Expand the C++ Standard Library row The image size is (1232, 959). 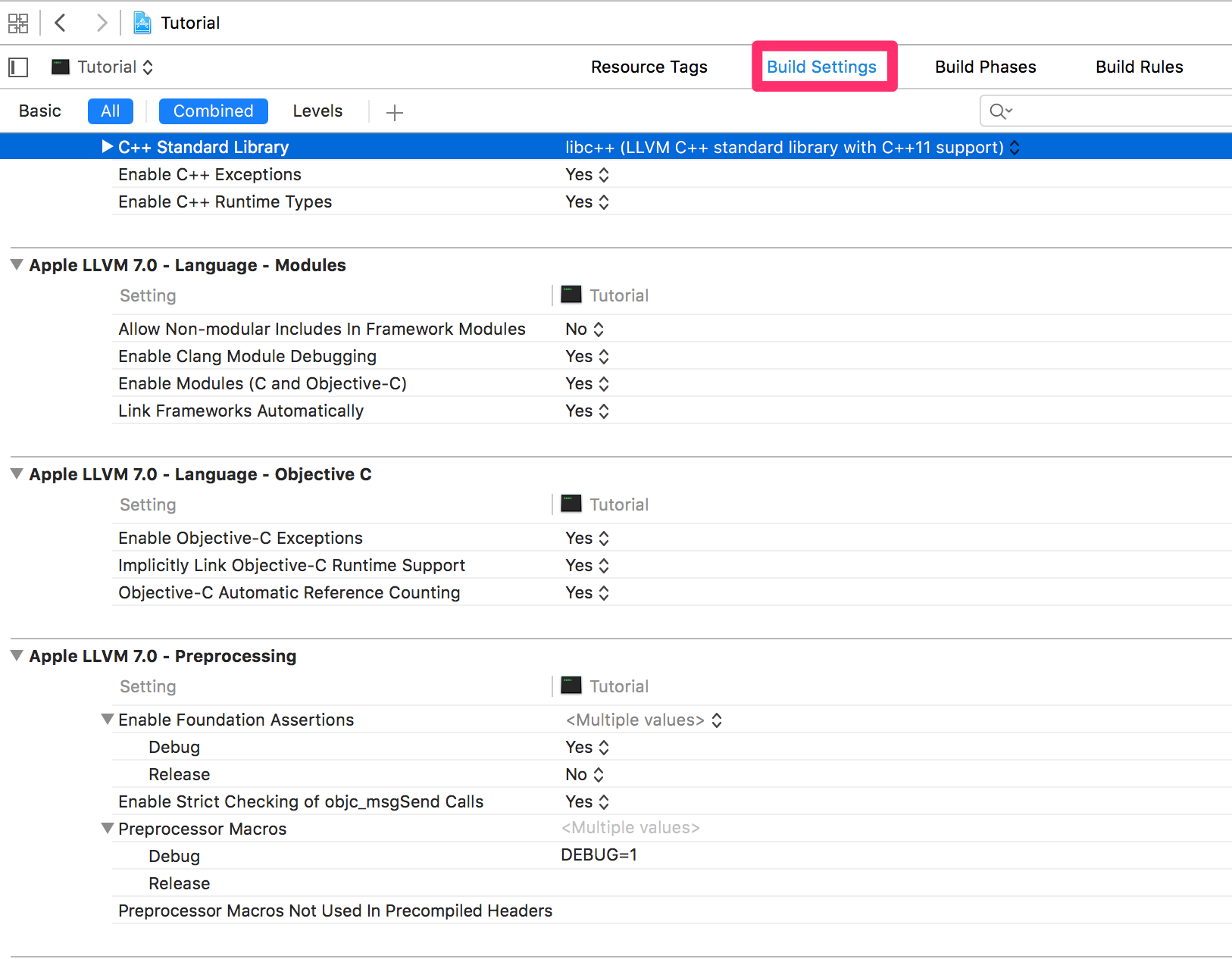tap(107, 147)
